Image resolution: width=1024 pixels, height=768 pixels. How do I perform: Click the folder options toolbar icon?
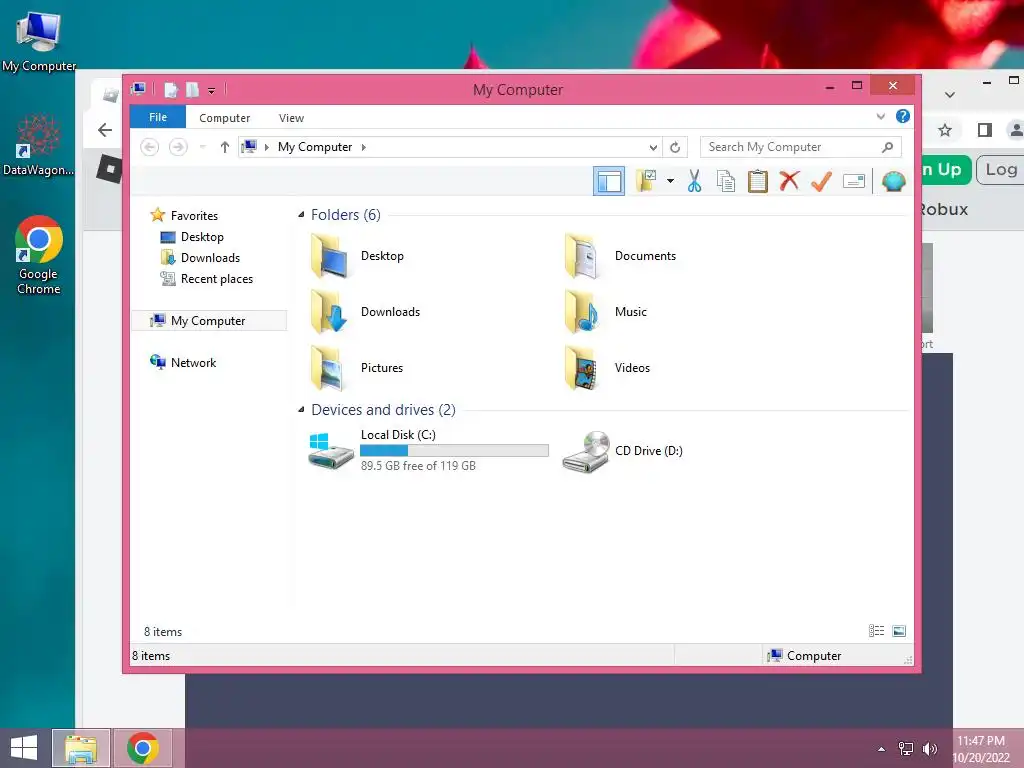(x=646, y=181)
